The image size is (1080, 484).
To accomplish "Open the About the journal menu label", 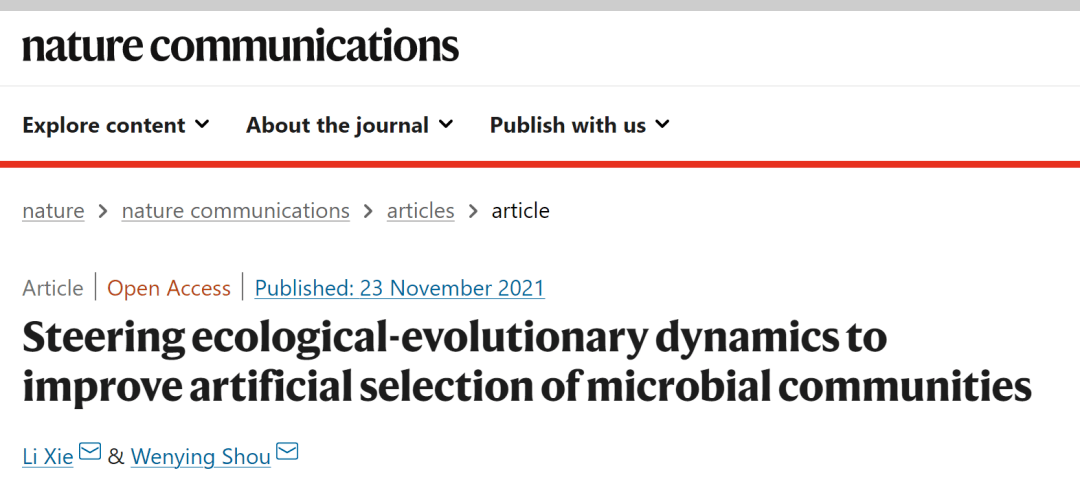I will tap(337, 125).
